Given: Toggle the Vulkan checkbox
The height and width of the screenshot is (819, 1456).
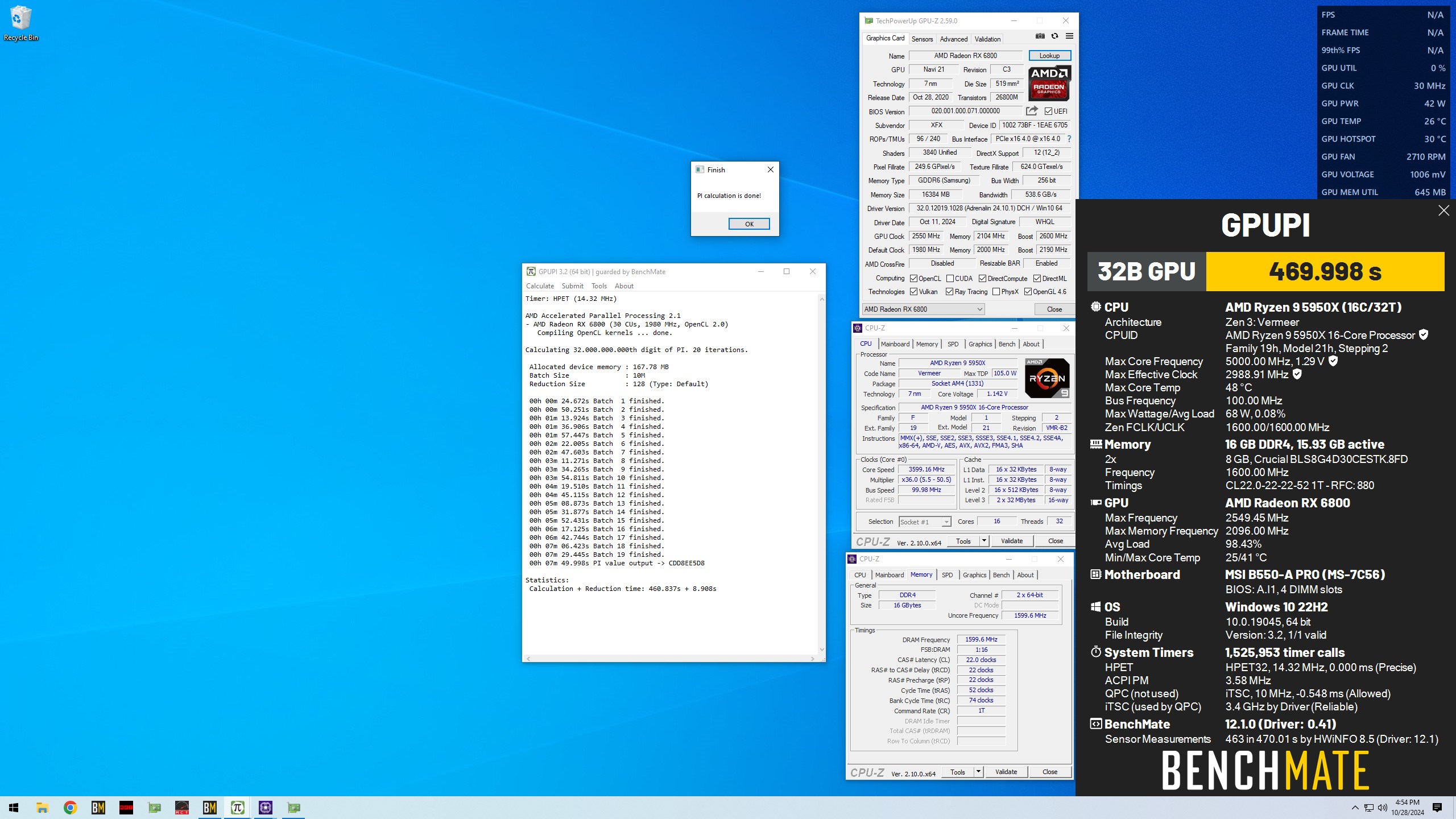Looking at the screenshot, I should [913, 292].
